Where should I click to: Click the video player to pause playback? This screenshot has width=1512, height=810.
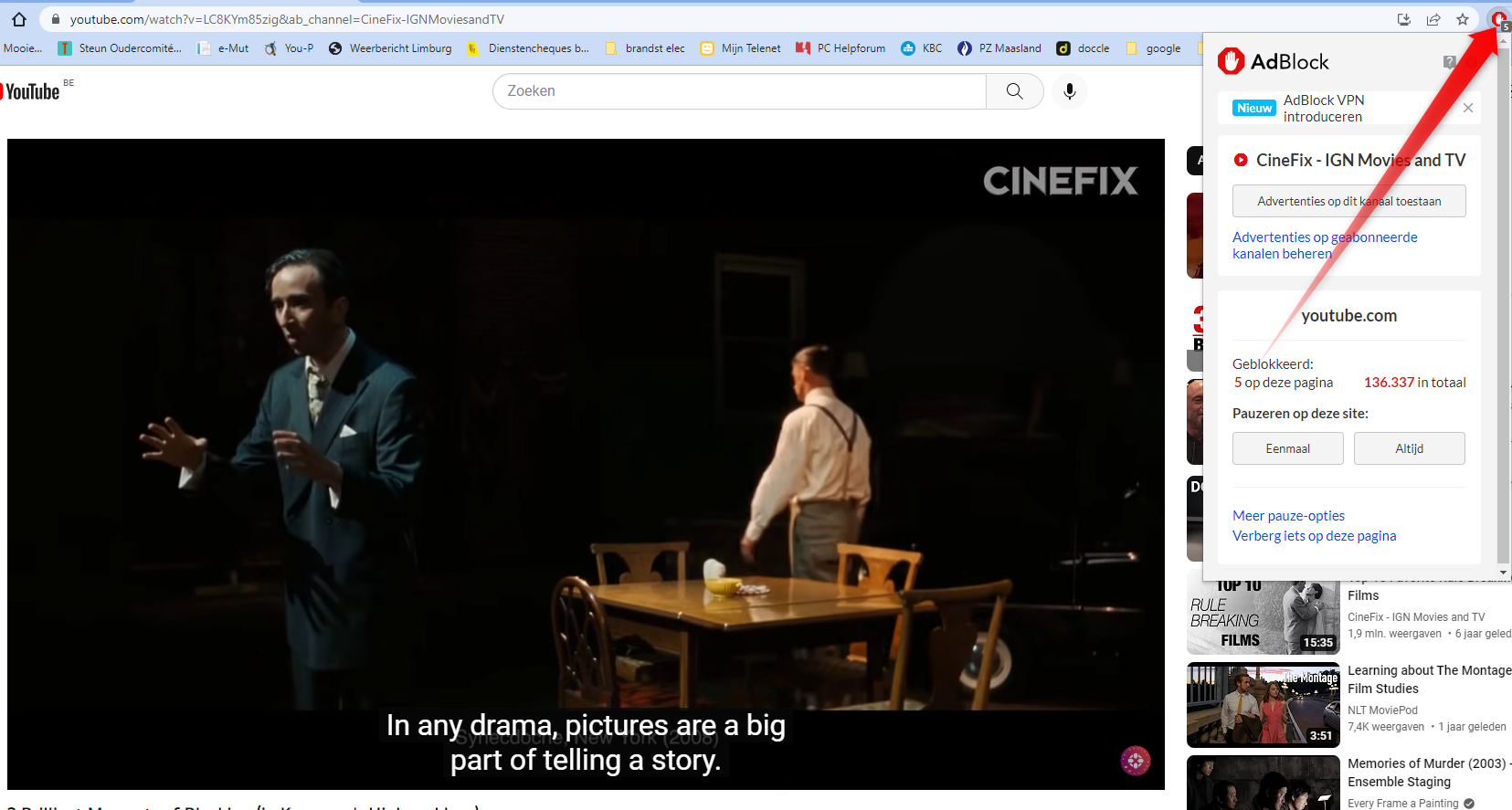click(586, 464)
